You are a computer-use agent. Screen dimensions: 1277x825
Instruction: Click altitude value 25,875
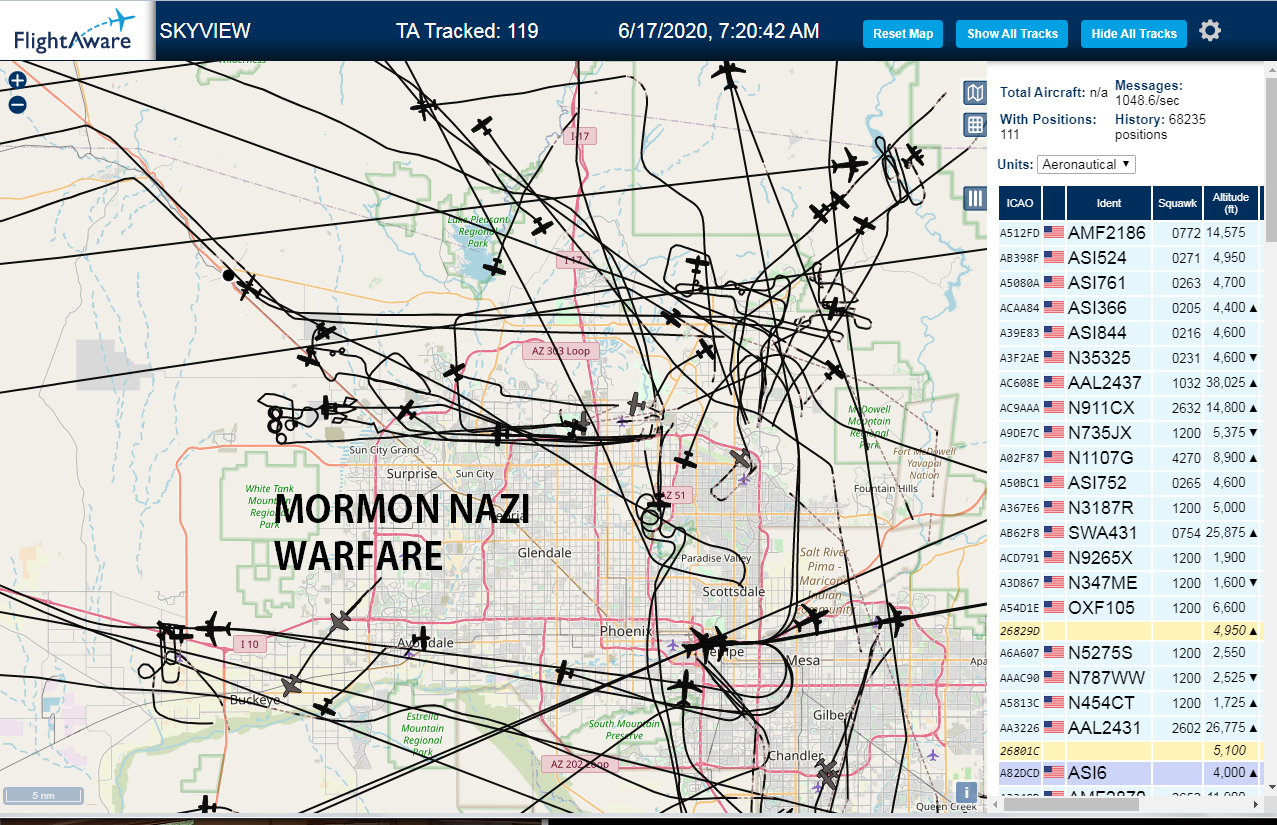click(1225, 533)
